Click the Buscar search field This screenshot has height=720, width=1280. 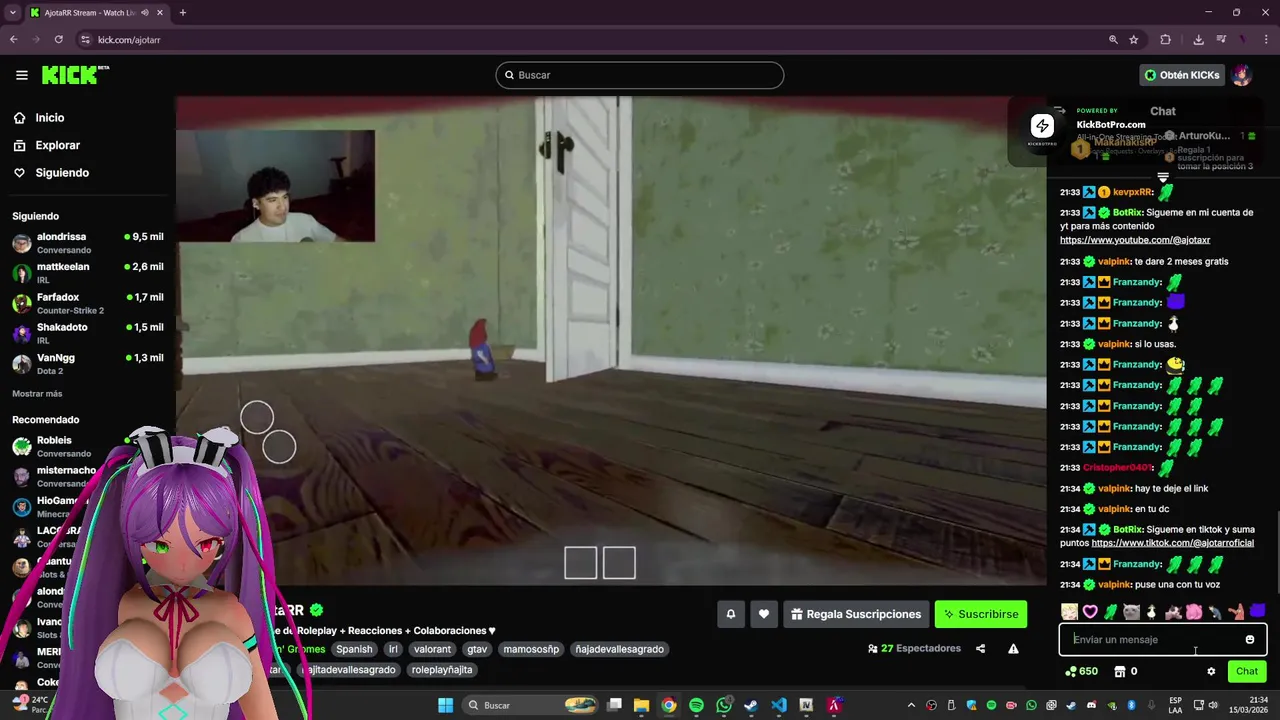640,75
